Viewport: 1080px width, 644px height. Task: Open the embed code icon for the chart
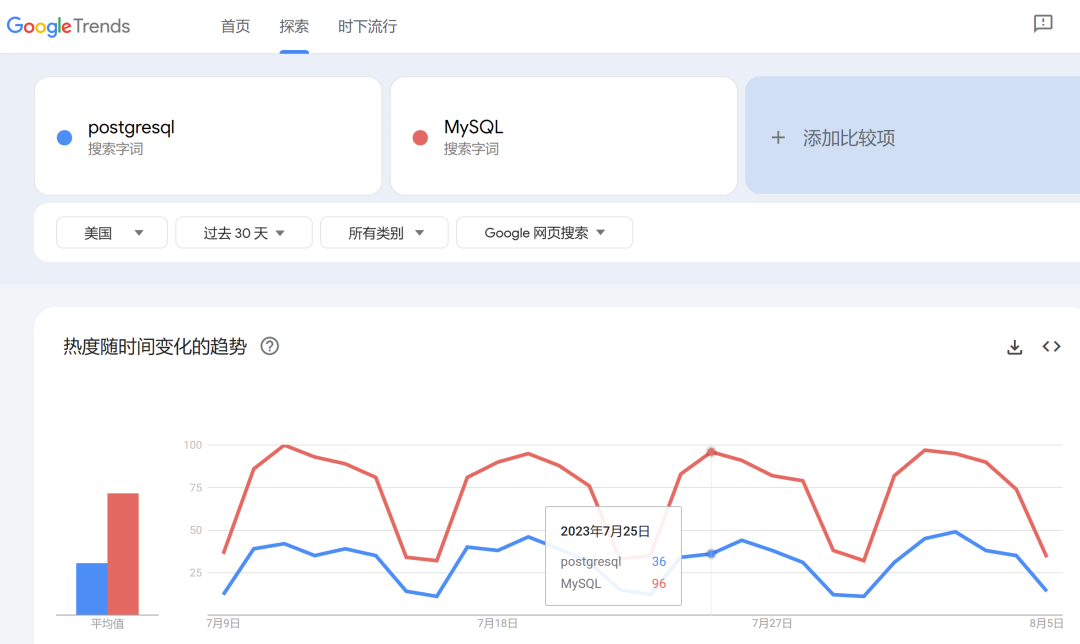point(1051,346)
